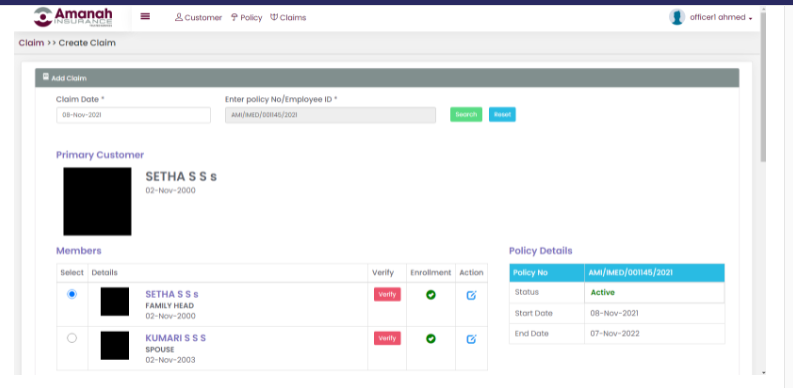Click the primary customer photo thumbnail

(97, 201)
